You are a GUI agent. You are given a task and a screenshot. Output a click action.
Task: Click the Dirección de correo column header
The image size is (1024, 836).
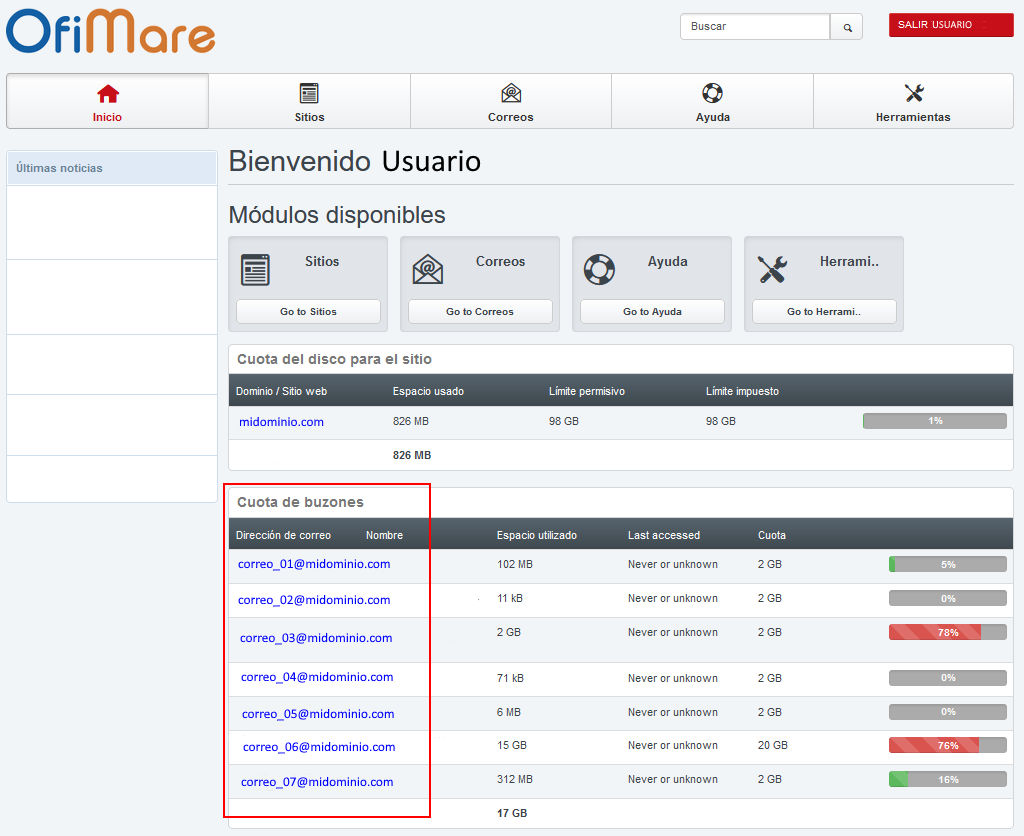pyautogui.click(x=283, y=536)
